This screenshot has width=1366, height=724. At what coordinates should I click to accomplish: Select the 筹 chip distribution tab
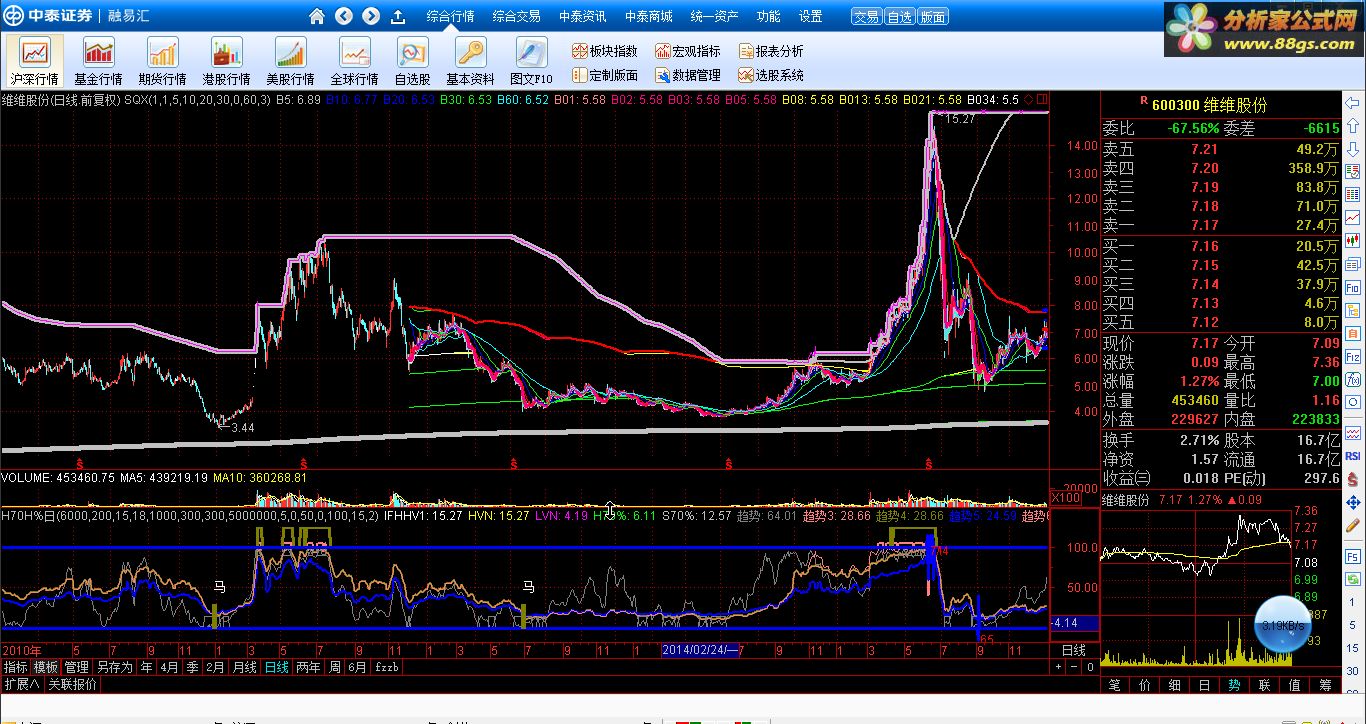coord(1325,685)
